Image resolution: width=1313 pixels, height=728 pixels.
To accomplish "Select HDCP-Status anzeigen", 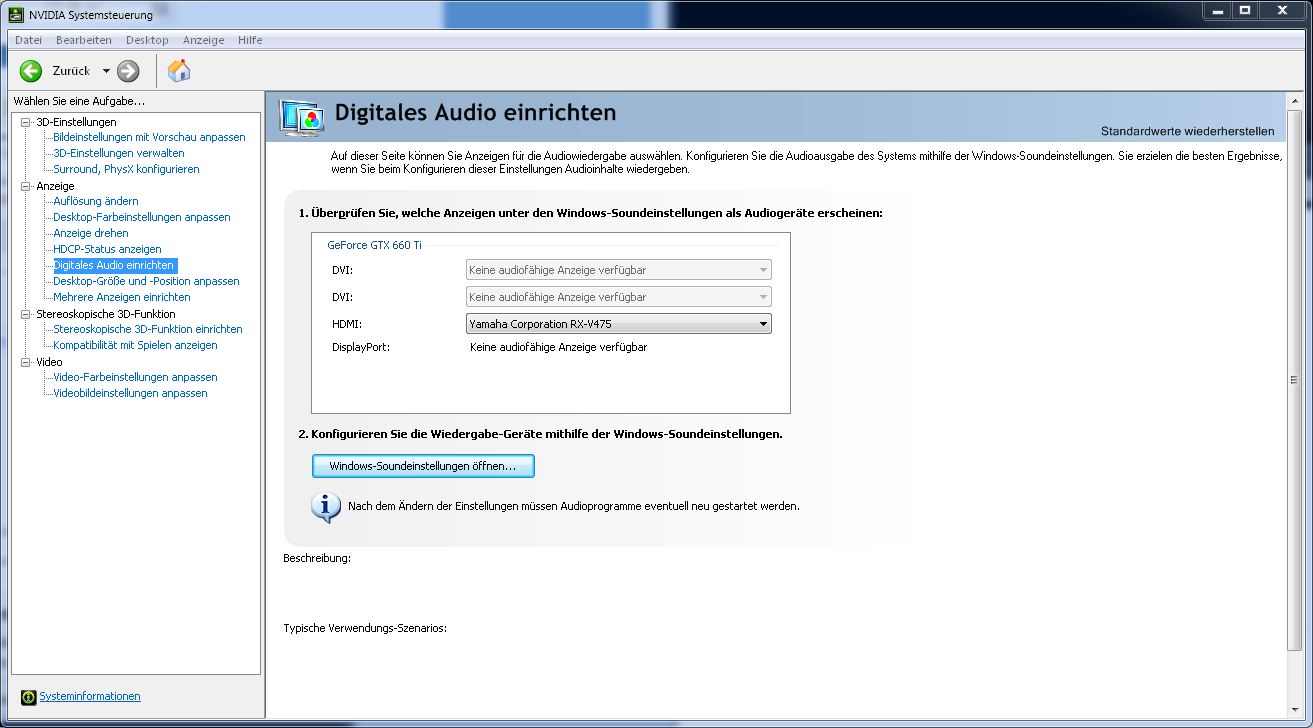I will pos(107,249).
